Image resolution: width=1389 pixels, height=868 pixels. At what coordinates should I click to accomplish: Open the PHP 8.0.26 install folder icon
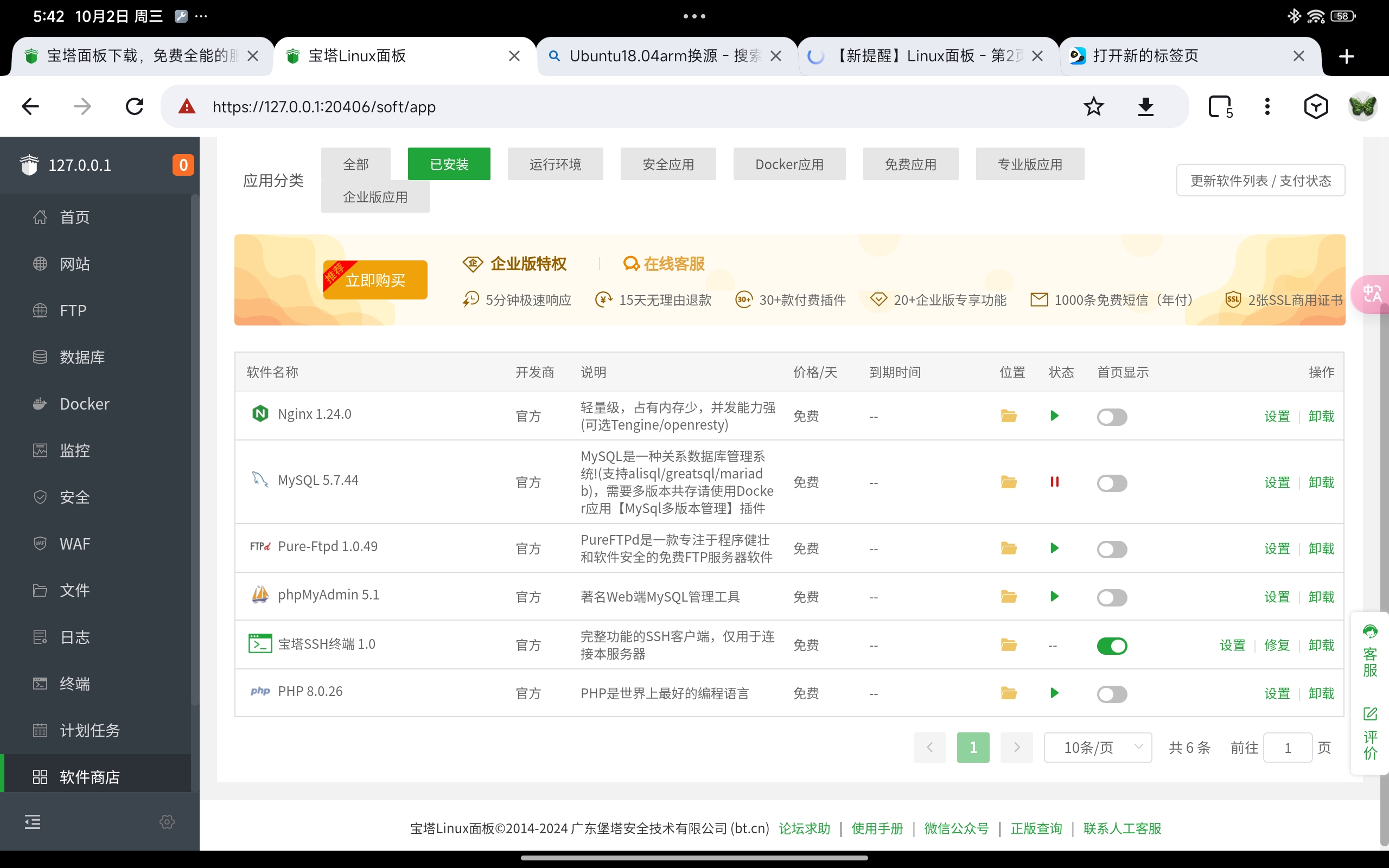[x=1009, y=693]
